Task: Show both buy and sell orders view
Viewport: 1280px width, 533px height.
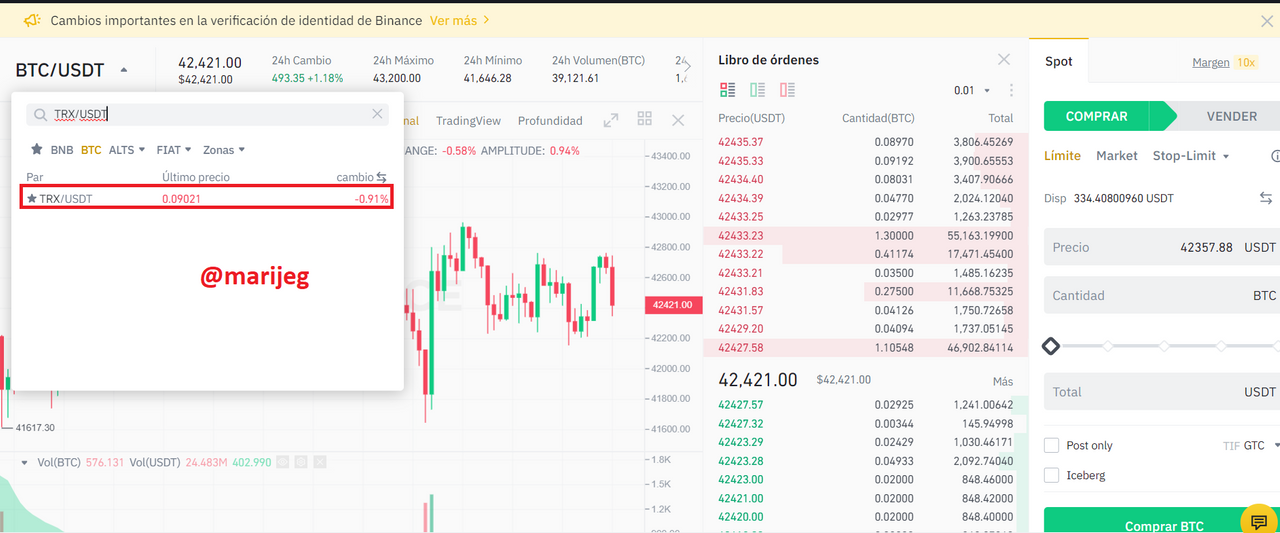Action: pyautogui.click(x=727, y=90)
